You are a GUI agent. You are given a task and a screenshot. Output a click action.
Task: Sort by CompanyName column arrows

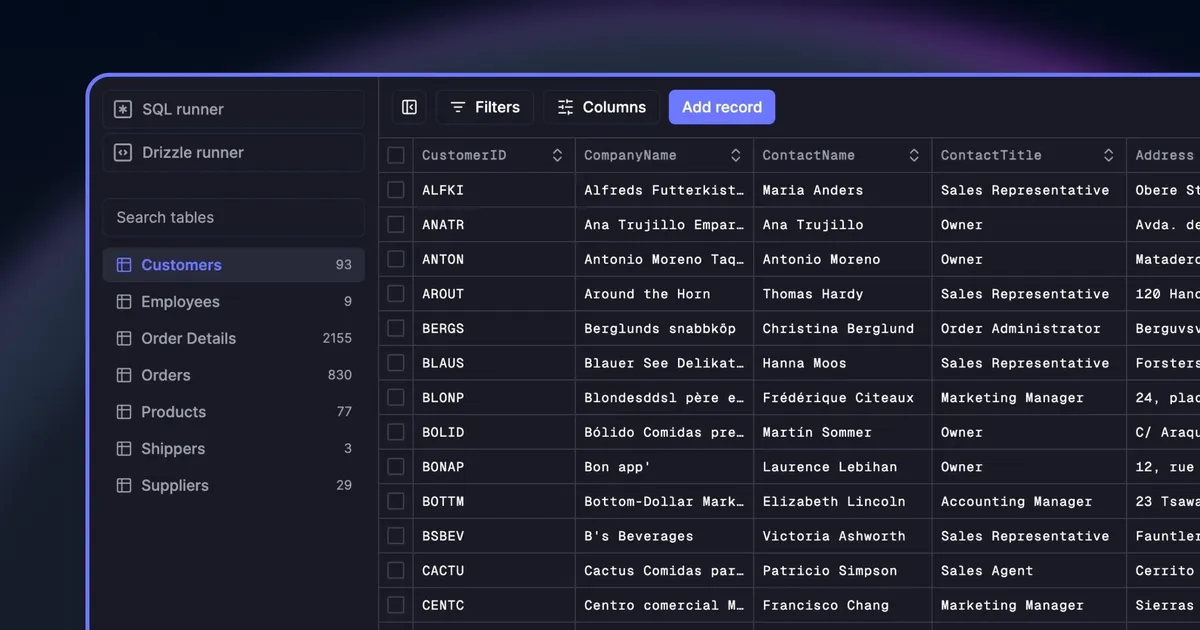(x=736, y=155)
